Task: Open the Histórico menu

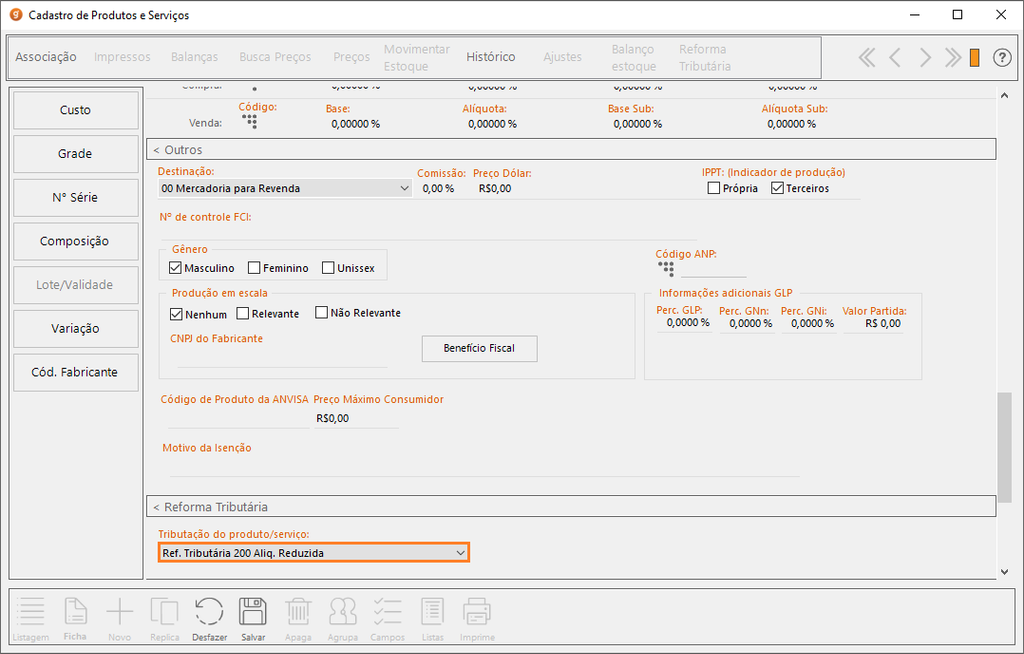Action: click(x=490, y=57)
